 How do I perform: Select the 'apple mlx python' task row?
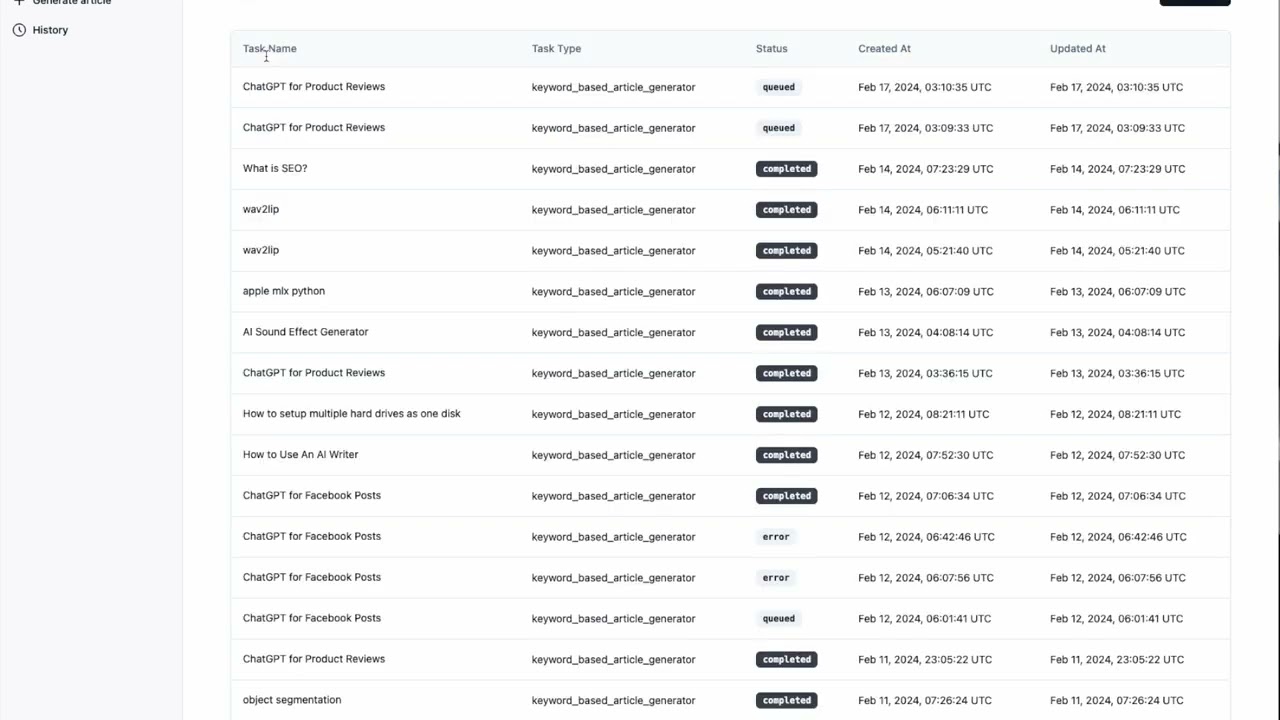(284, 291)
